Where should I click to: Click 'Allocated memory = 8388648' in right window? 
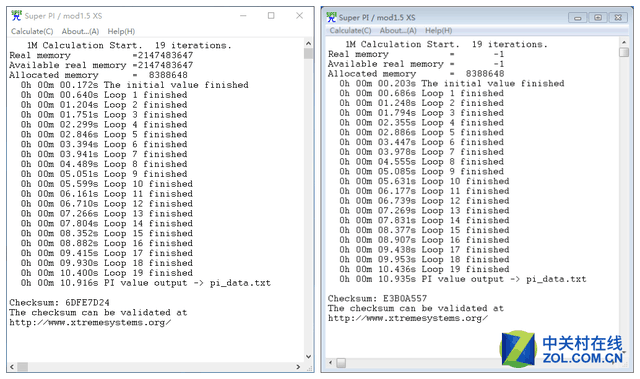tap(416, 74)
